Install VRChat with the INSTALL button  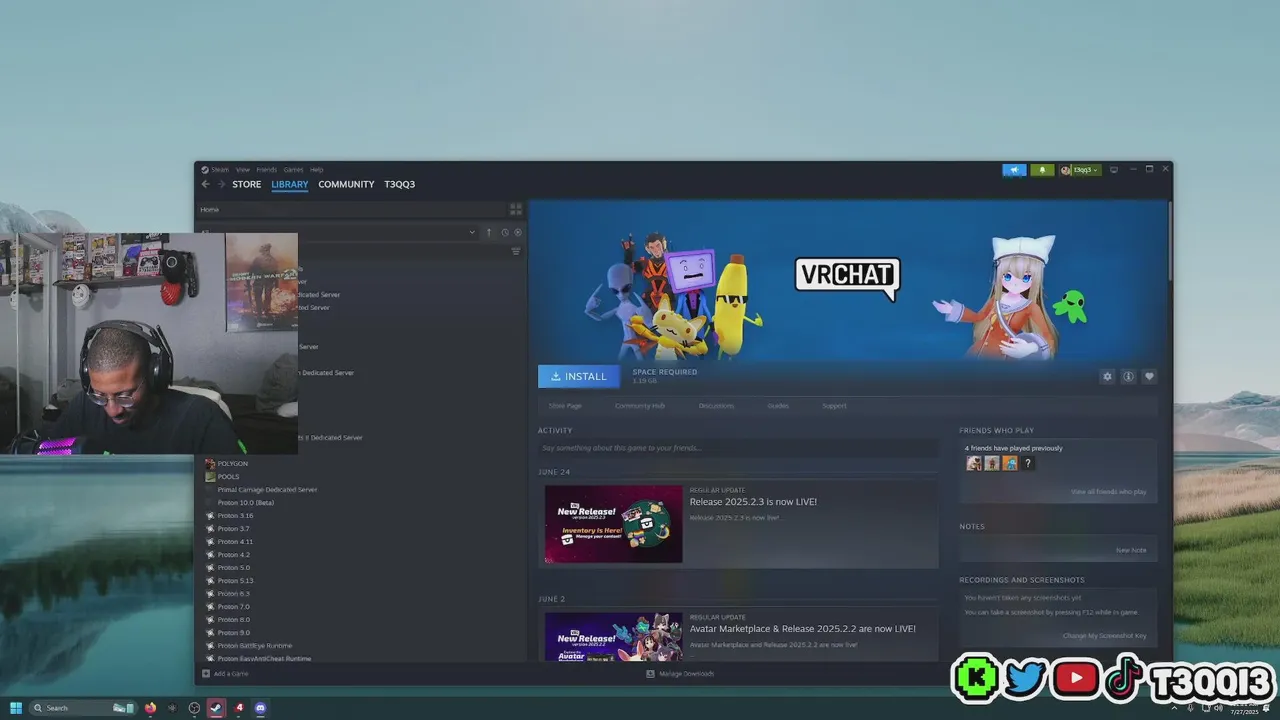(579, 376)
